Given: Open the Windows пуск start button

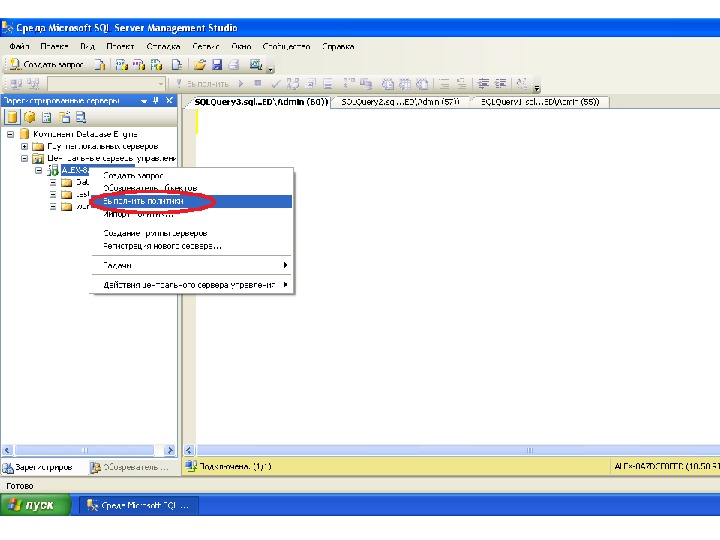Looking at the screenshot, I should tap(35, 505).
